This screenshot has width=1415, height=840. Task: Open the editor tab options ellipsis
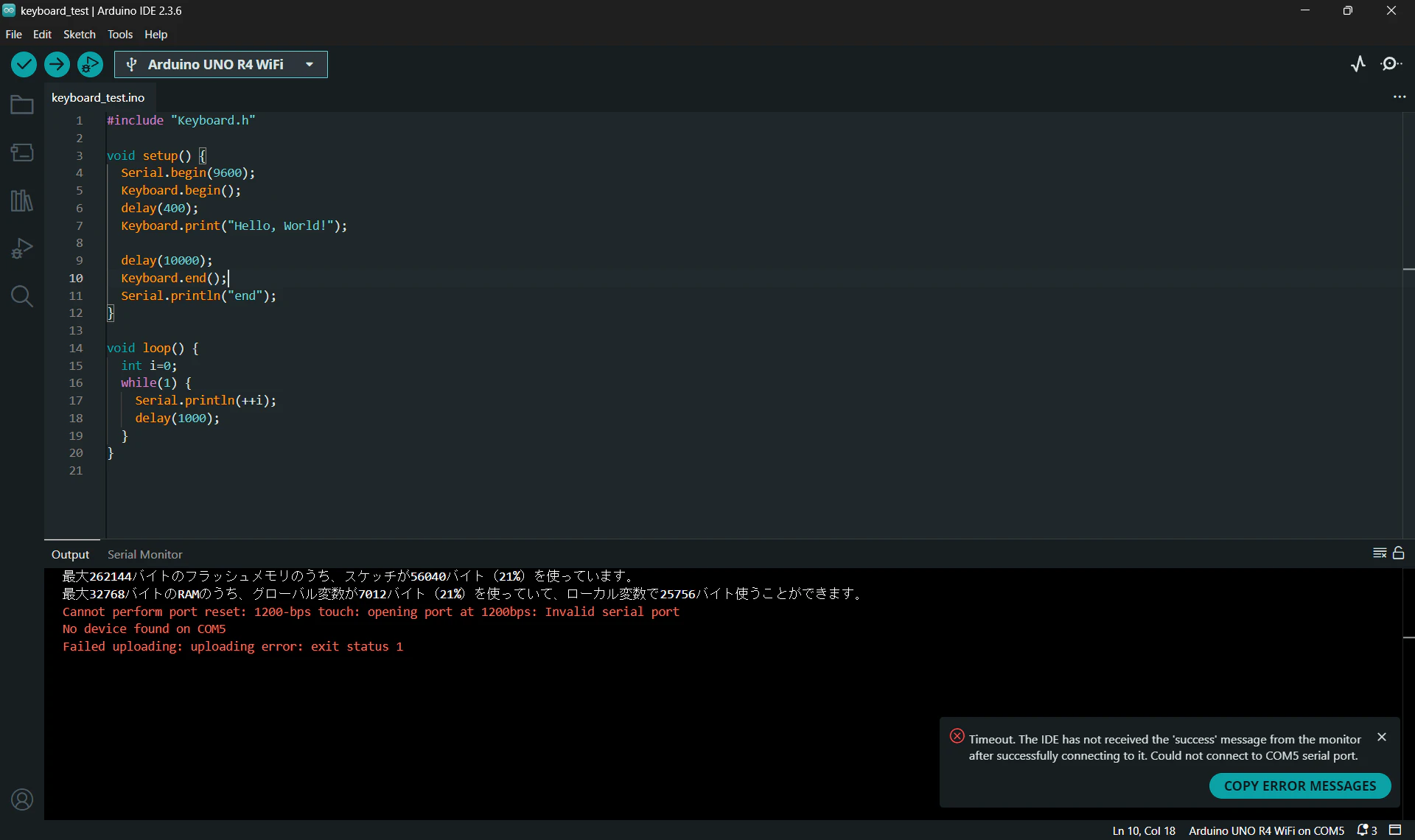tap(1400, 97)
